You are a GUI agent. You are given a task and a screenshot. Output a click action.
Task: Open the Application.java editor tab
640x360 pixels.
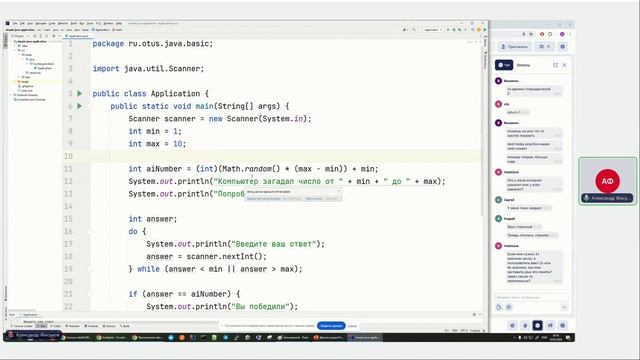pos(77,36)
